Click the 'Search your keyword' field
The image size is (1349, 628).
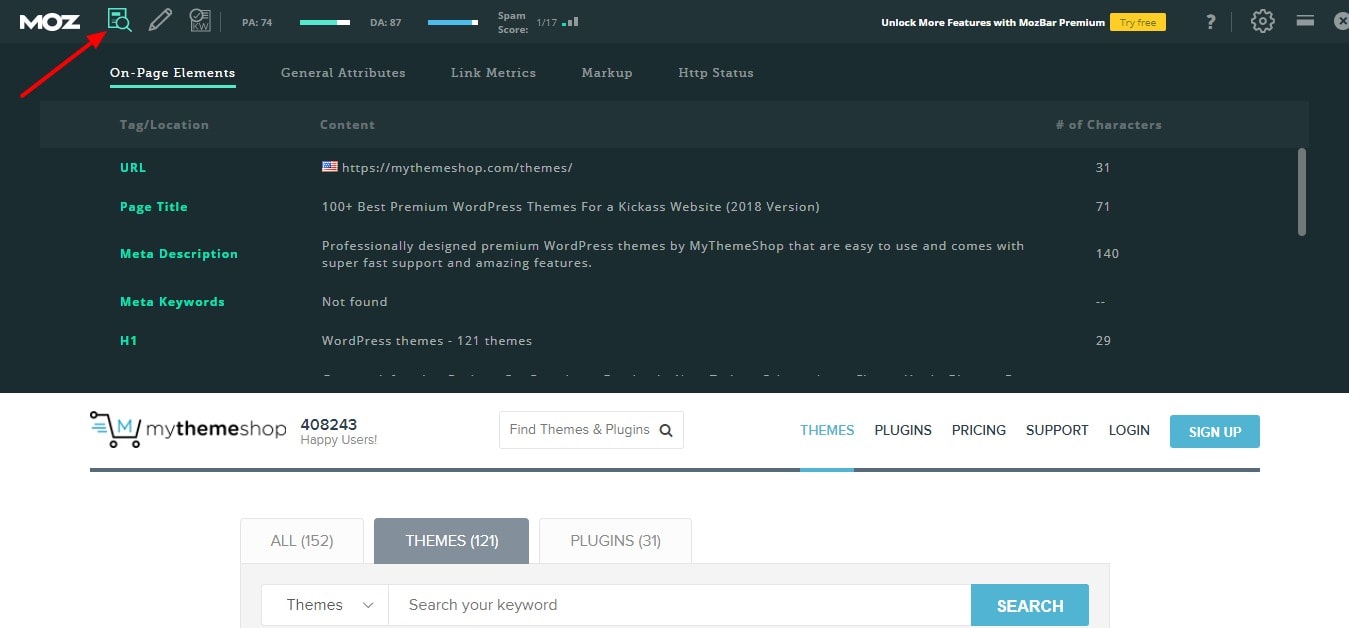[680, 605]
